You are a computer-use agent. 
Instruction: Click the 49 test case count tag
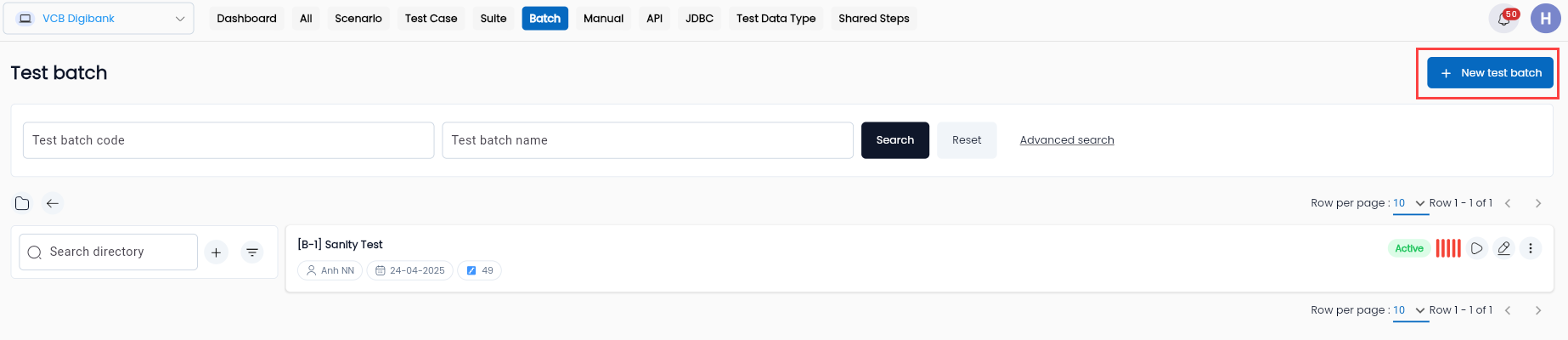480,270
